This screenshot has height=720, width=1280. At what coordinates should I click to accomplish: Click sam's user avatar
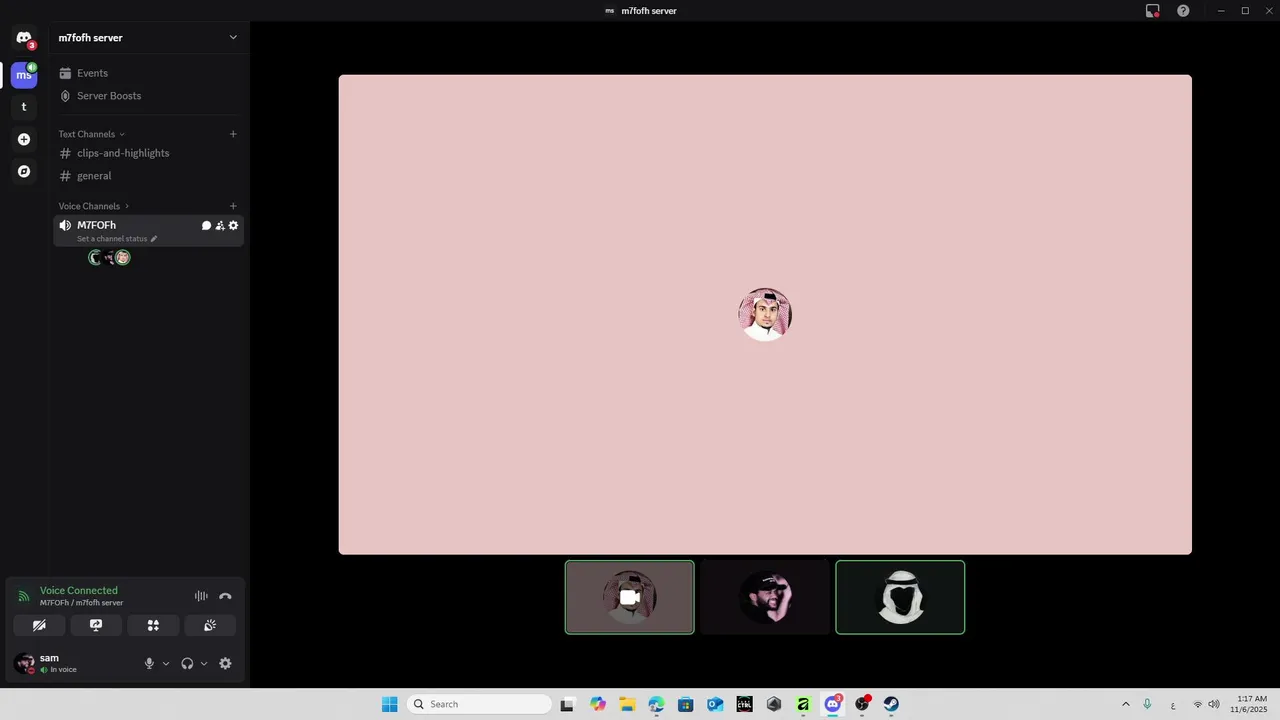coord(24,663)
